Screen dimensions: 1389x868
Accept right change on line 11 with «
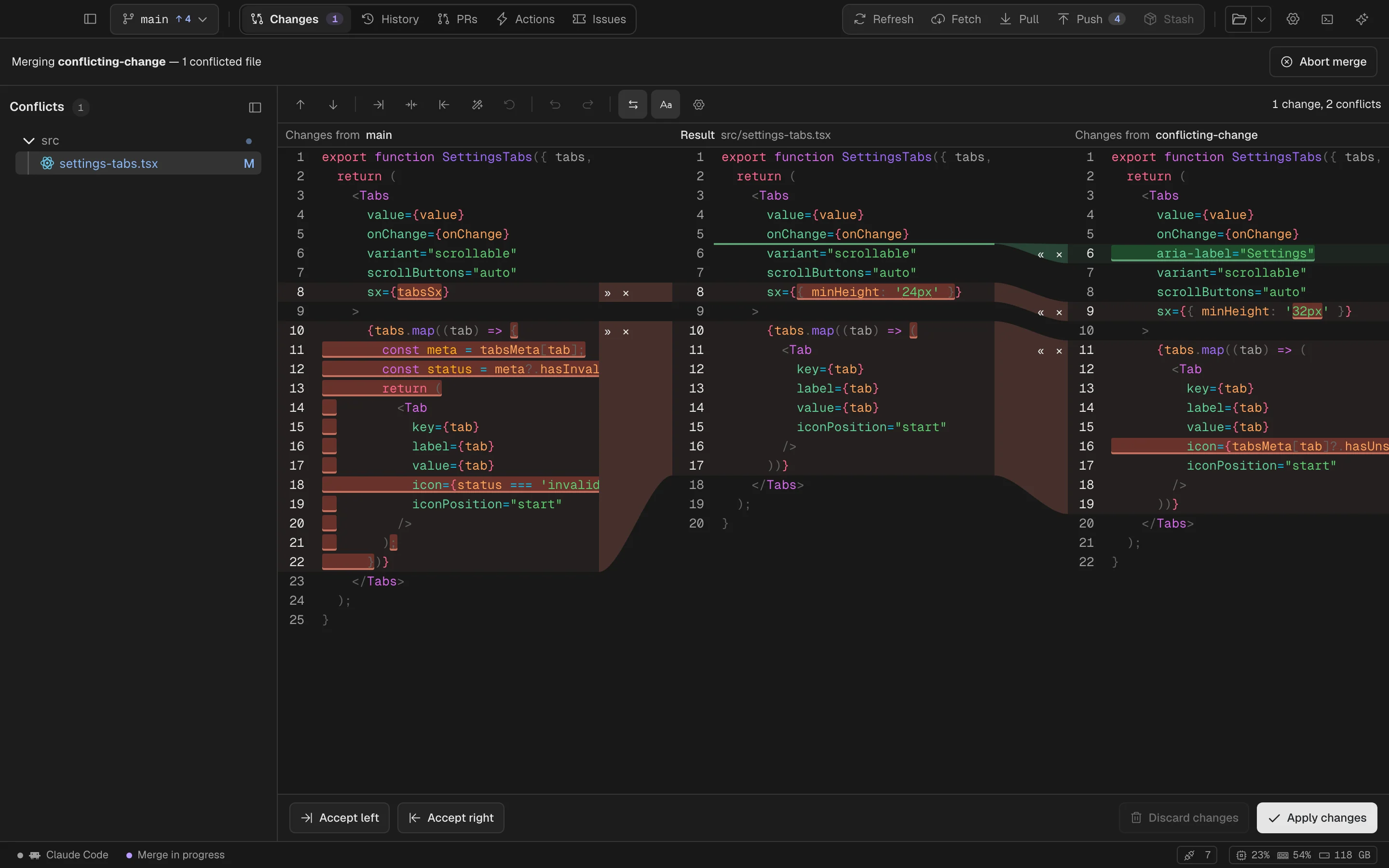[1041, 351]
